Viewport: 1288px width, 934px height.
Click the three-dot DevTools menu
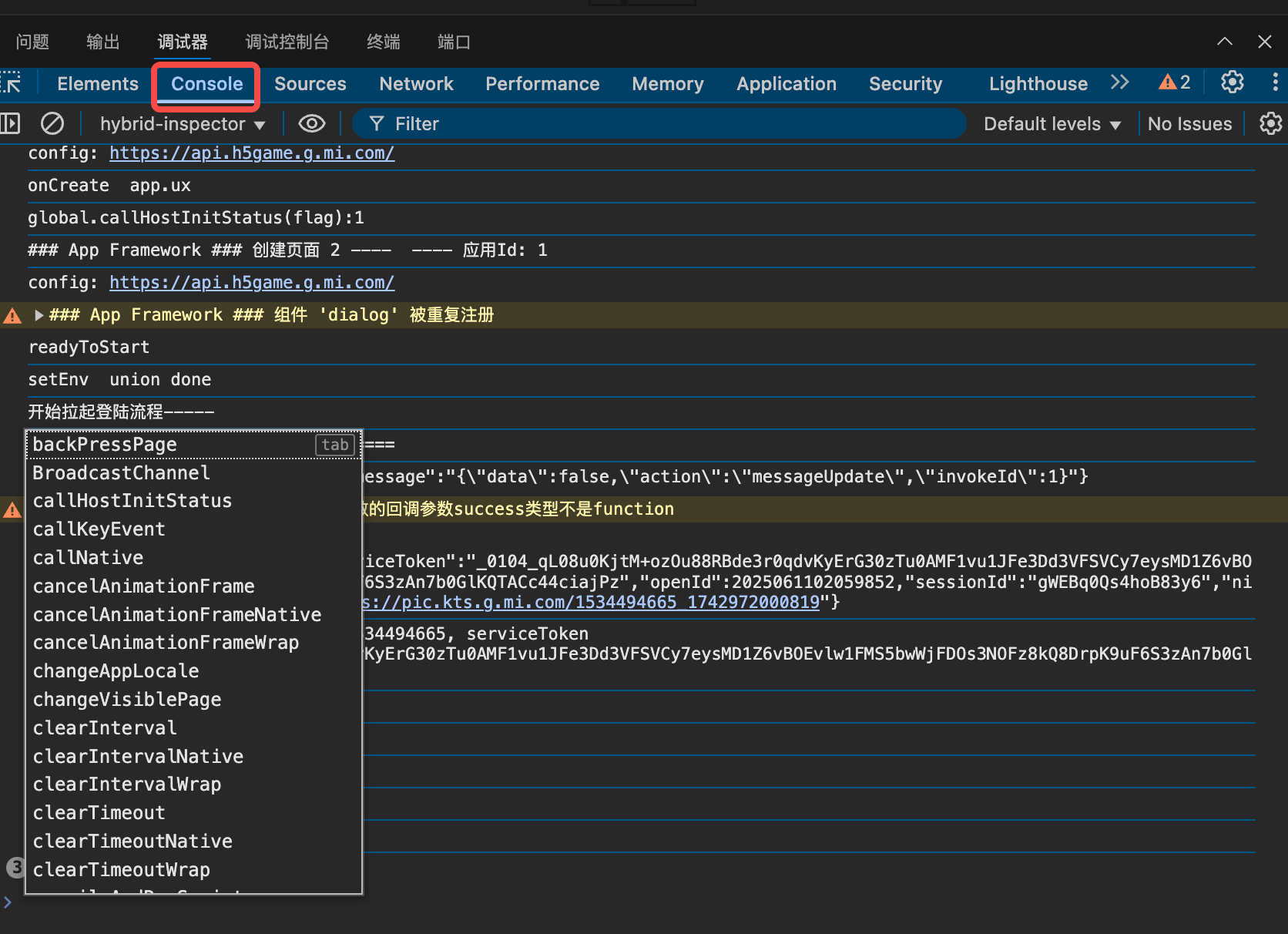[1275, 82]
